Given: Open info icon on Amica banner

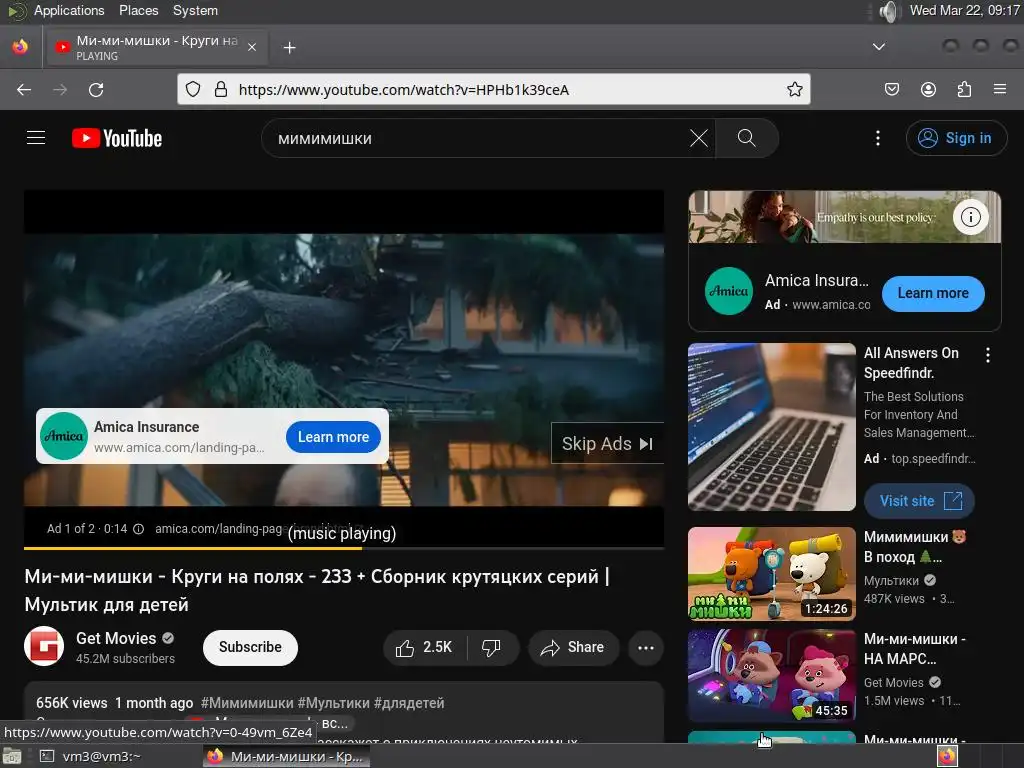Looking at the screenshot, I should (x=970, y=217).
